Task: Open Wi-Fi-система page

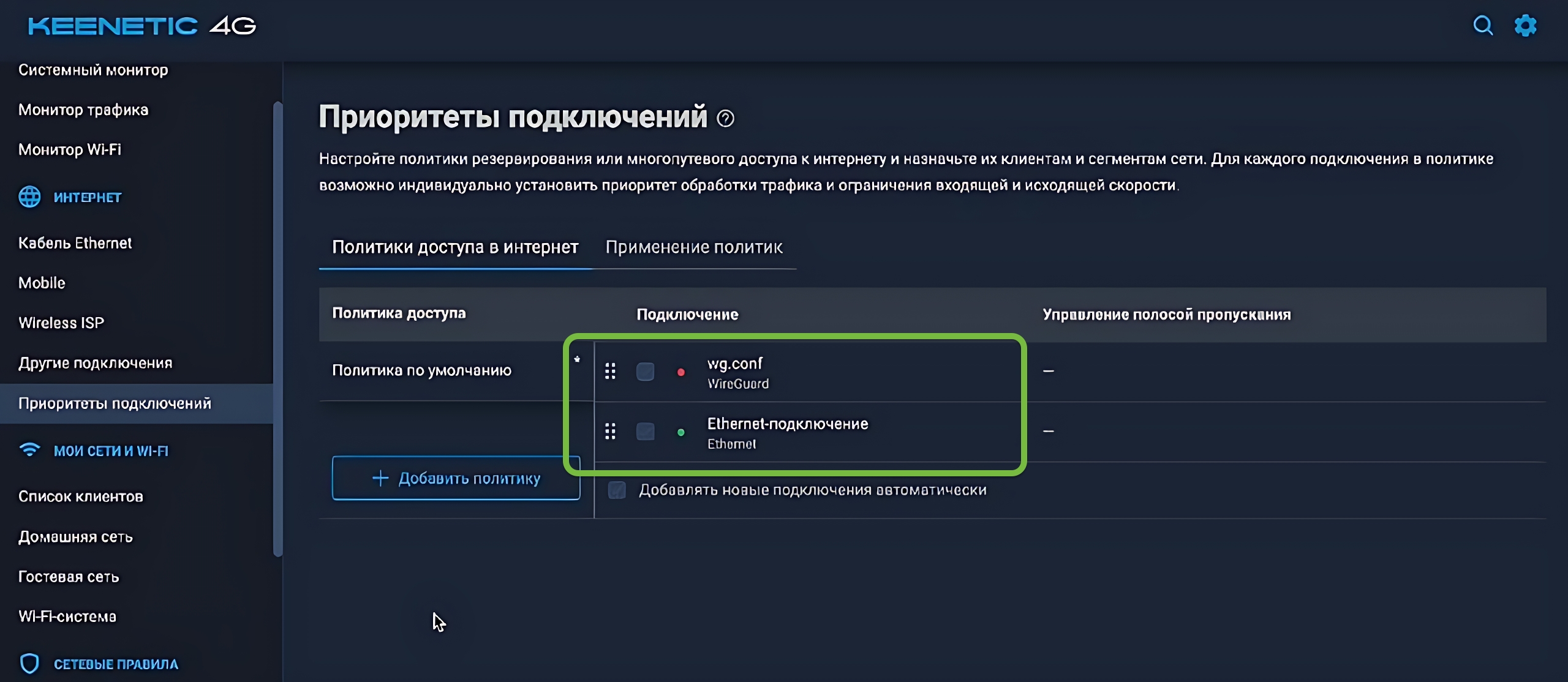Action: (x=67, y=616)
